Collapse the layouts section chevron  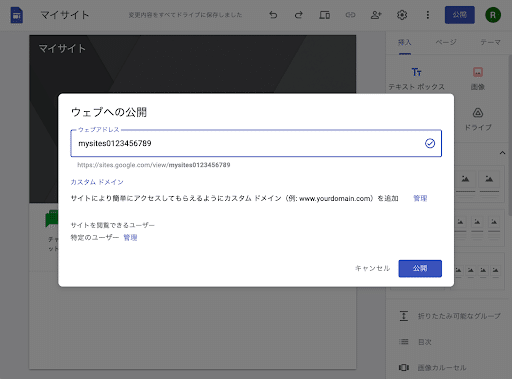[x=502, y=153]
